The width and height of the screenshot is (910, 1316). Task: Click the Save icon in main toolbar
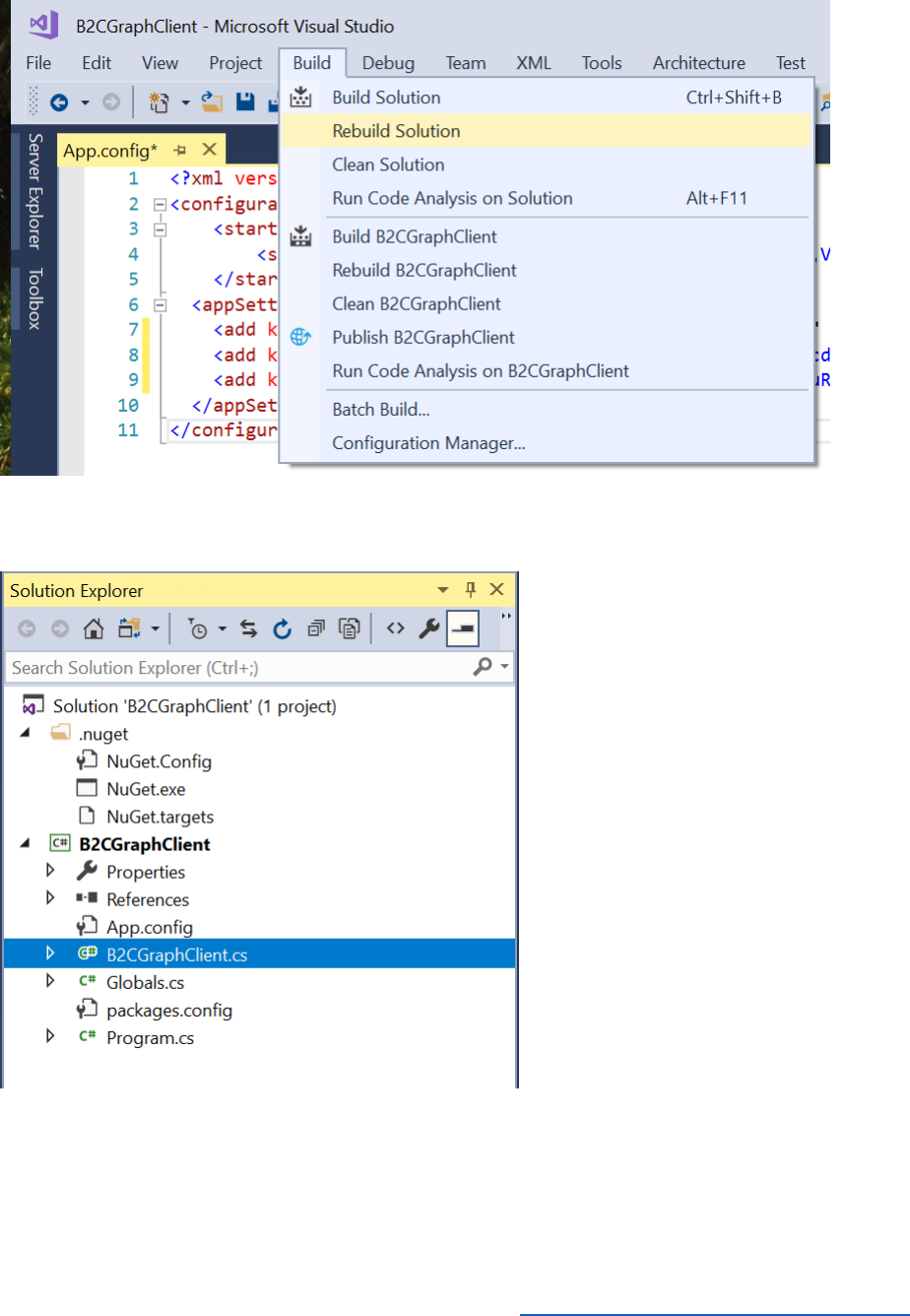tap(245, 101)
